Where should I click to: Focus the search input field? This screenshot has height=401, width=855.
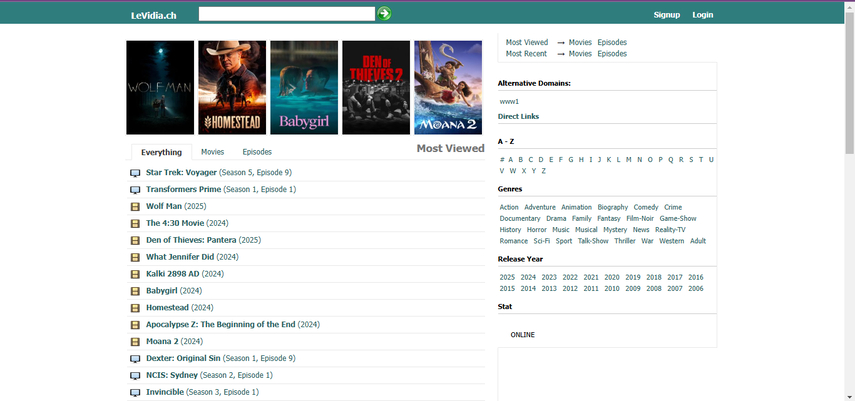click(x=287, y=14)
